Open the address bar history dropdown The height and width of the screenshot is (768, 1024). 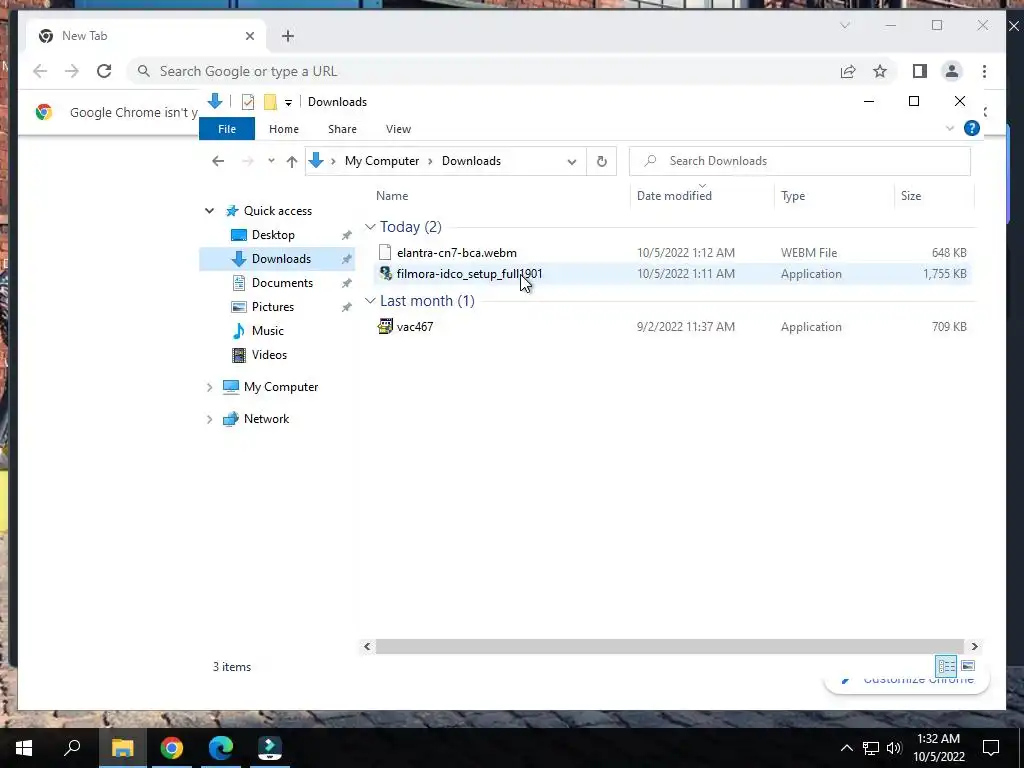pyautogui.click(x=571, y=162)
